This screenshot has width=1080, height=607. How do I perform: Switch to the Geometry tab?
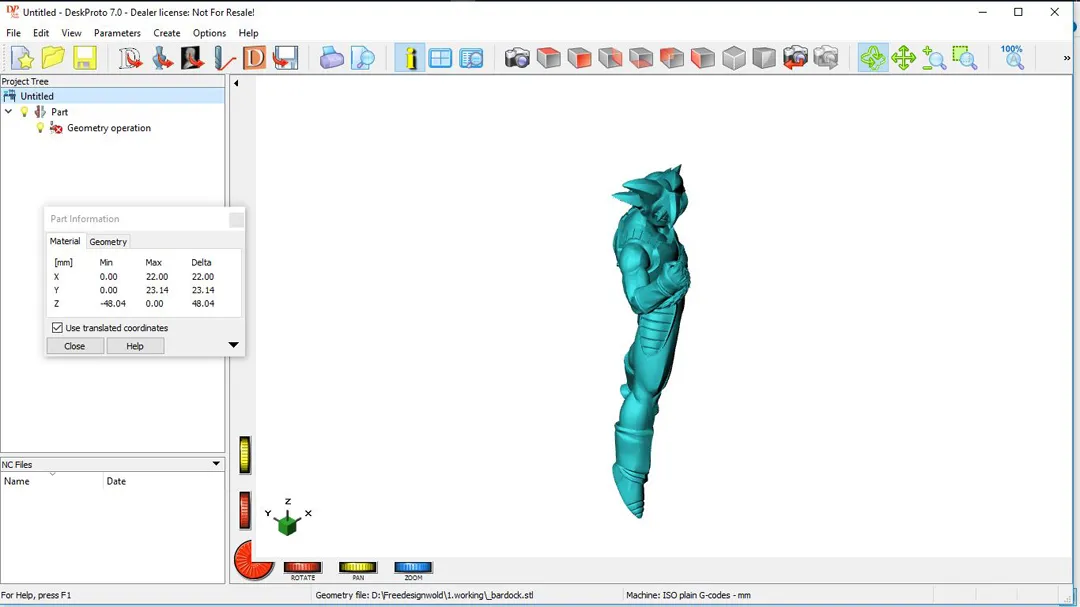tap(108, 242)
